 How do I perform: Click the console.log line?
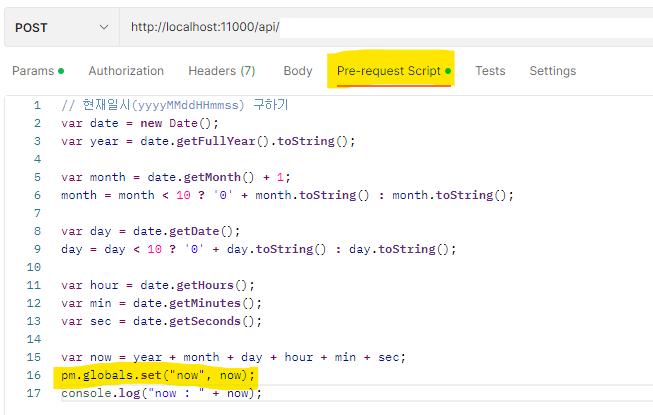coord(161,393)
